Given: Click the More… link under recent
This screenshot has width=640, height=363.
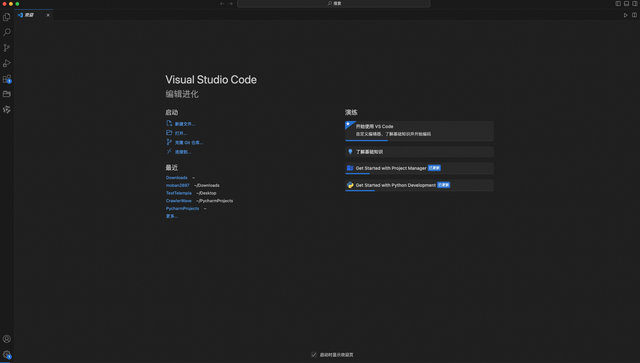Looking at the screenshot, I should pos(171,216).
